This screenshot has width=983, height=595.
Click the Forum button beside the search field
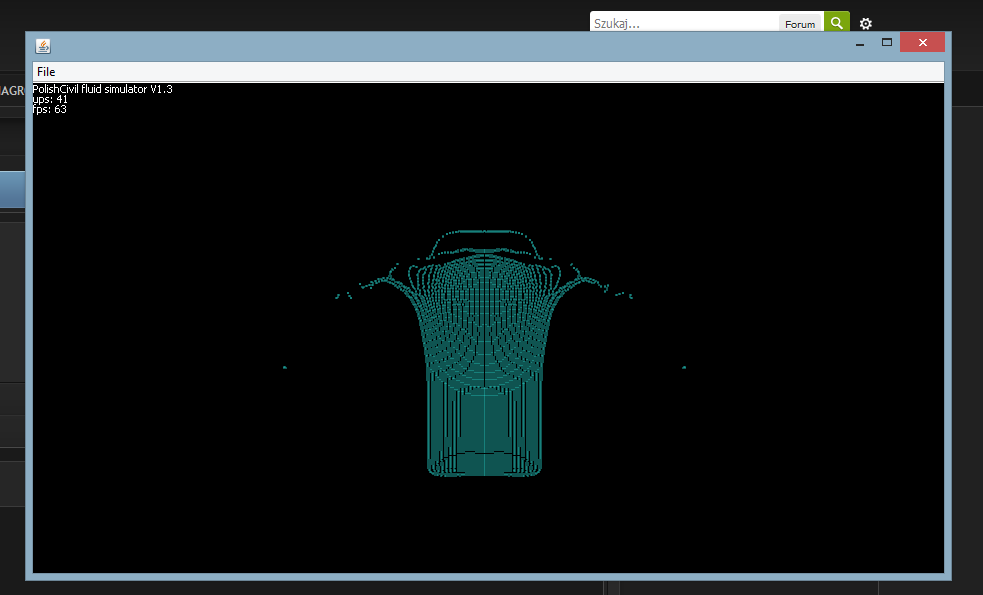click(800, 24)
